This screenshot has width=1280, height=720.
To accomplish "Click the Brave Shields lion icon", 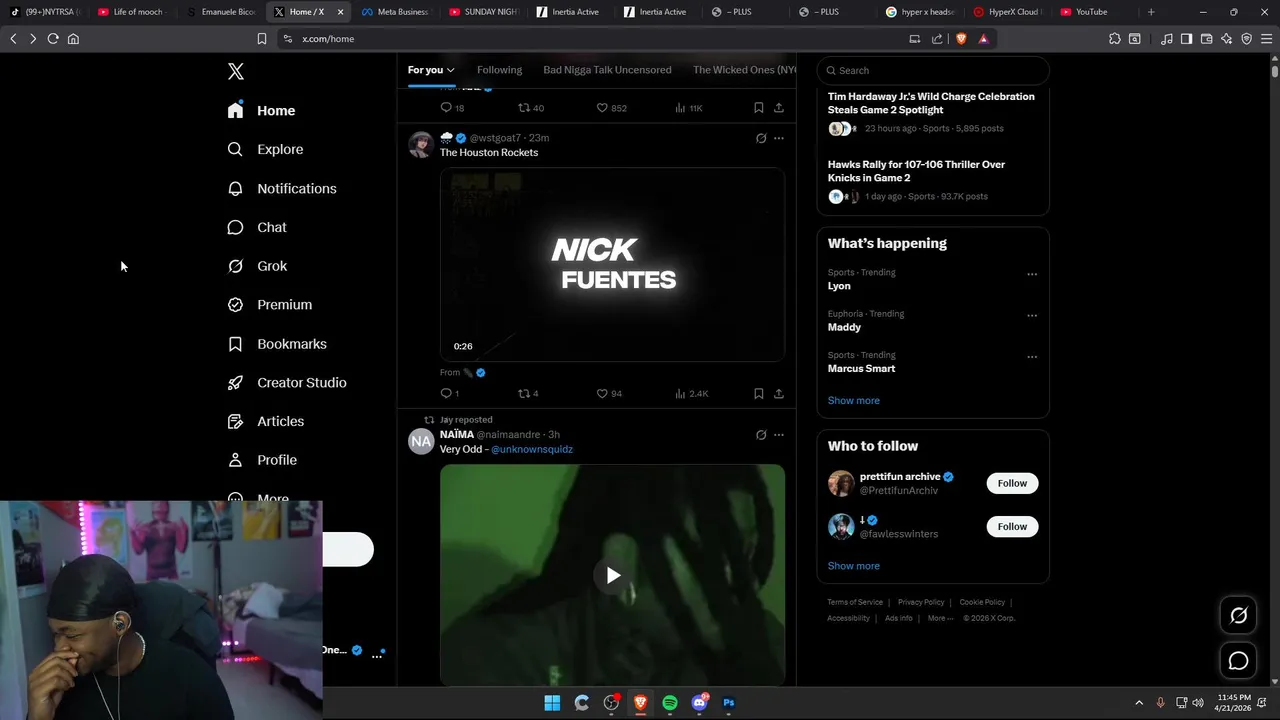I will pos(961,39).
